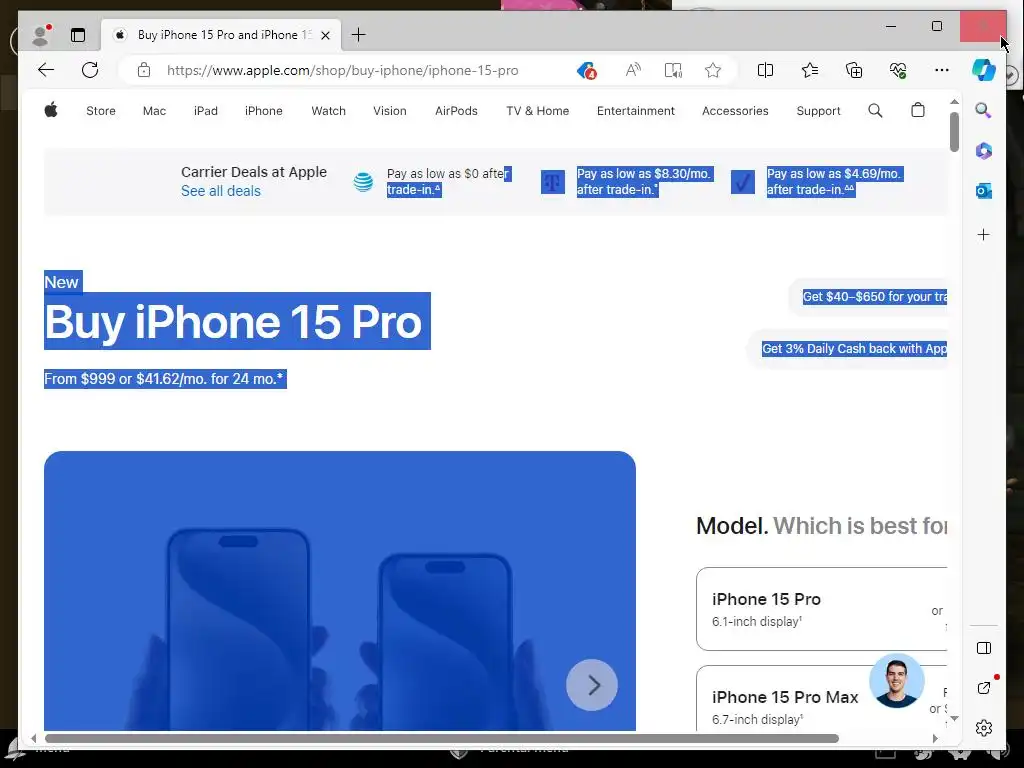Open the site search magnifier icon
The image size is (1024, 768).
875,110
